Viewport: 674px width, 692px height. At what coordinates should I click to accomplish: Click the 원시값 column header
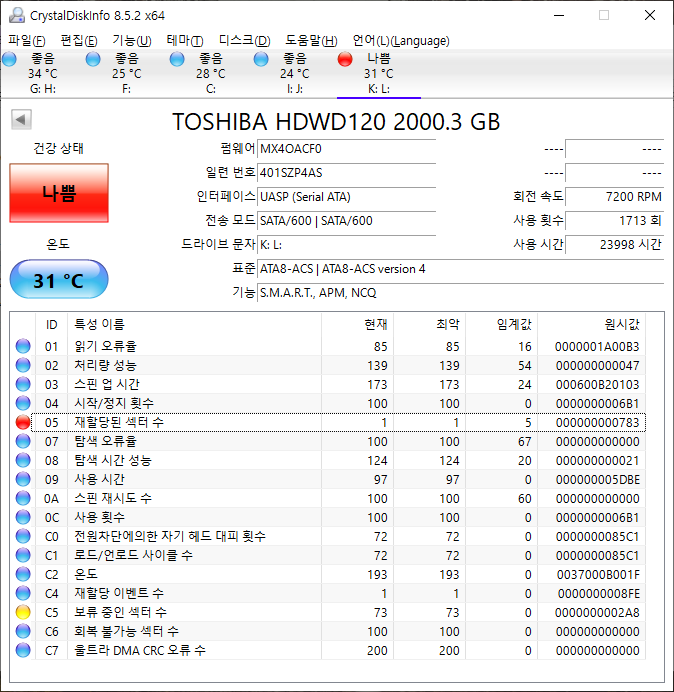pos(591,324)
